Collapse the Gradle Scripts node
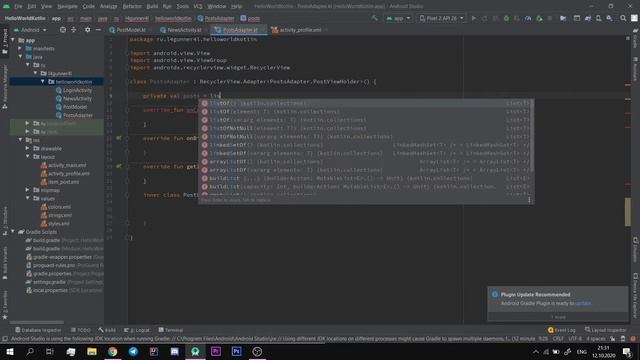 [13, 231]
